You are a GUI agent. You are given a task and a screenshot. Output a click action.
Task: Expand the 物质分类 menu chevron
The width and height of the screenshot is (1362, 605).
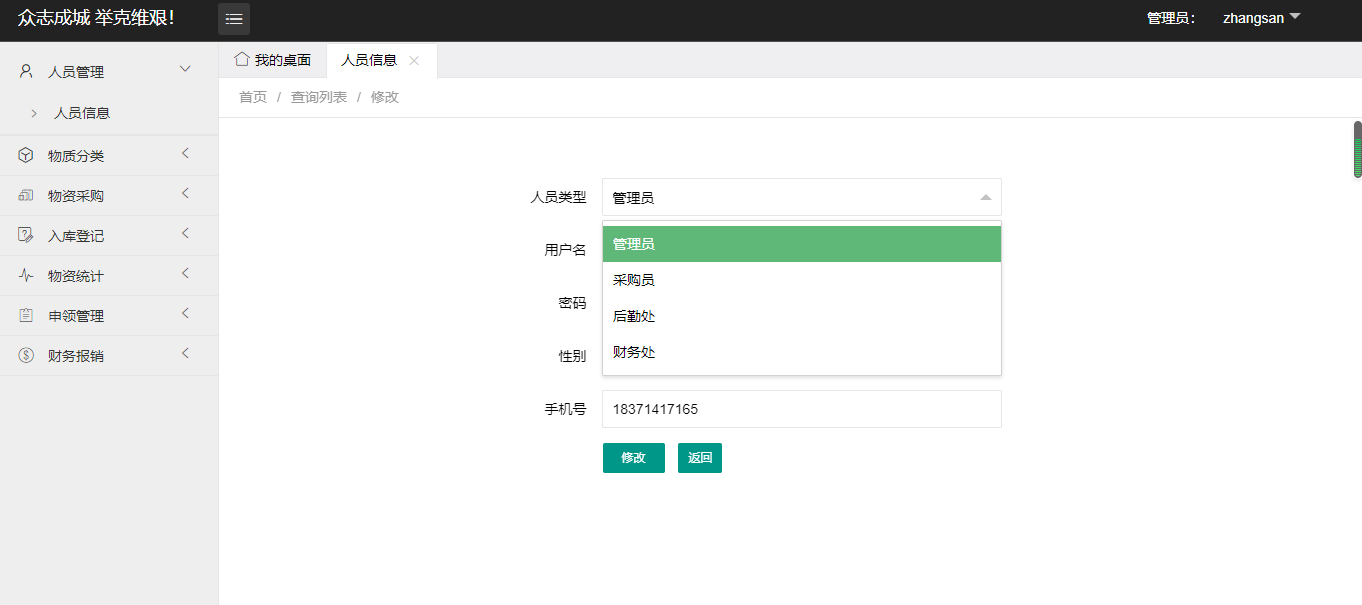coord(185,154)
